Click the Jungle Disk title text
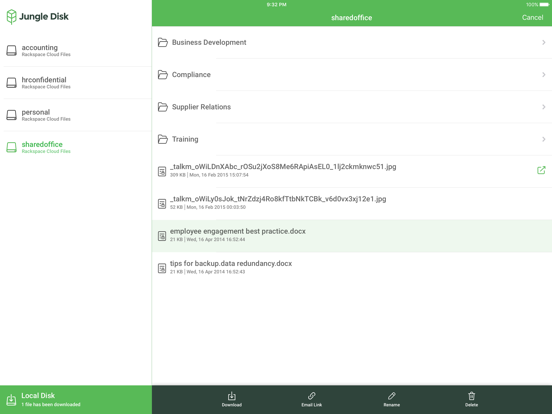 [x=44, y=17]
